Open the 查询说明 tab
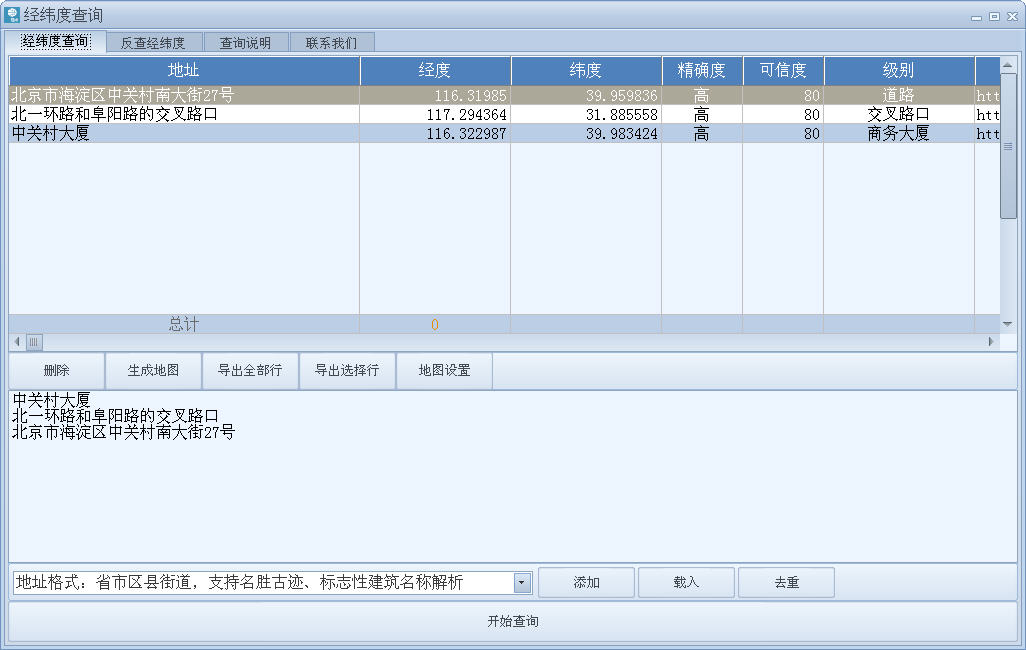The height and width of the screenshot is (650, 1026). pyautogui.click(x=245, y=43)
